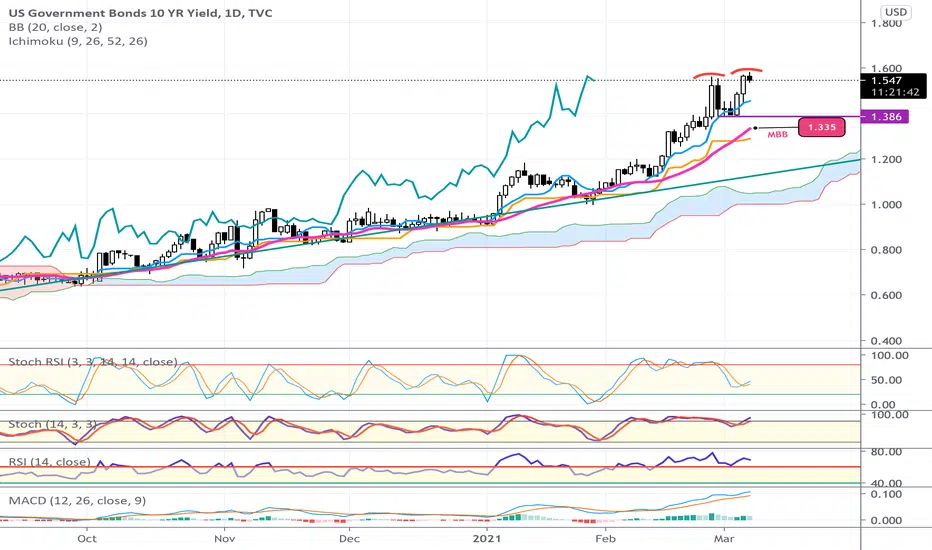Click the black 1.547 current price label

point(893,86)
